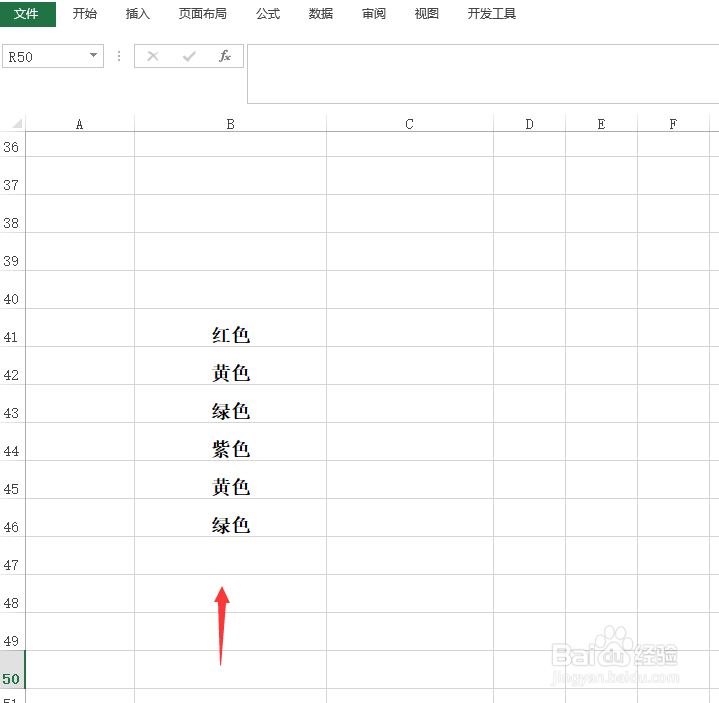Select highlighted row 50 header
This screenshot has width=719, height=703.
tap(12, 670)
